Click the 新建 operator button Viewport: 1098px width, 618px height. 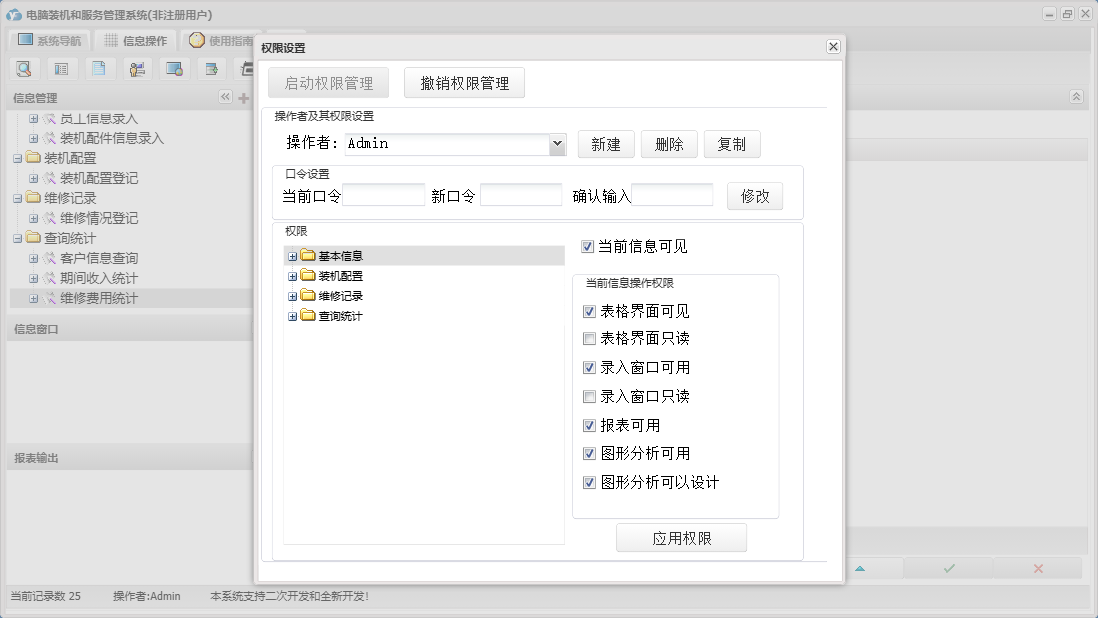point(606,144)
